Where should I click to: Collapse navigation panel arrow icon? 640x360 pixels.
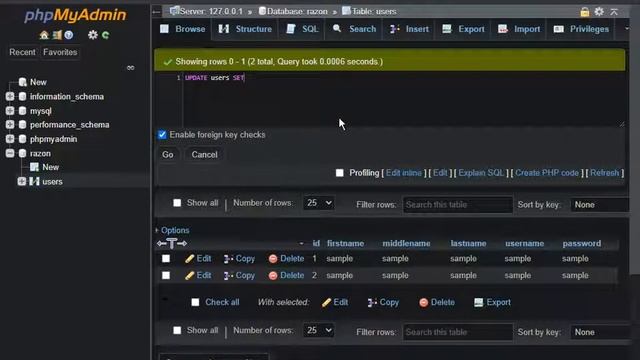tap(157, 12)
